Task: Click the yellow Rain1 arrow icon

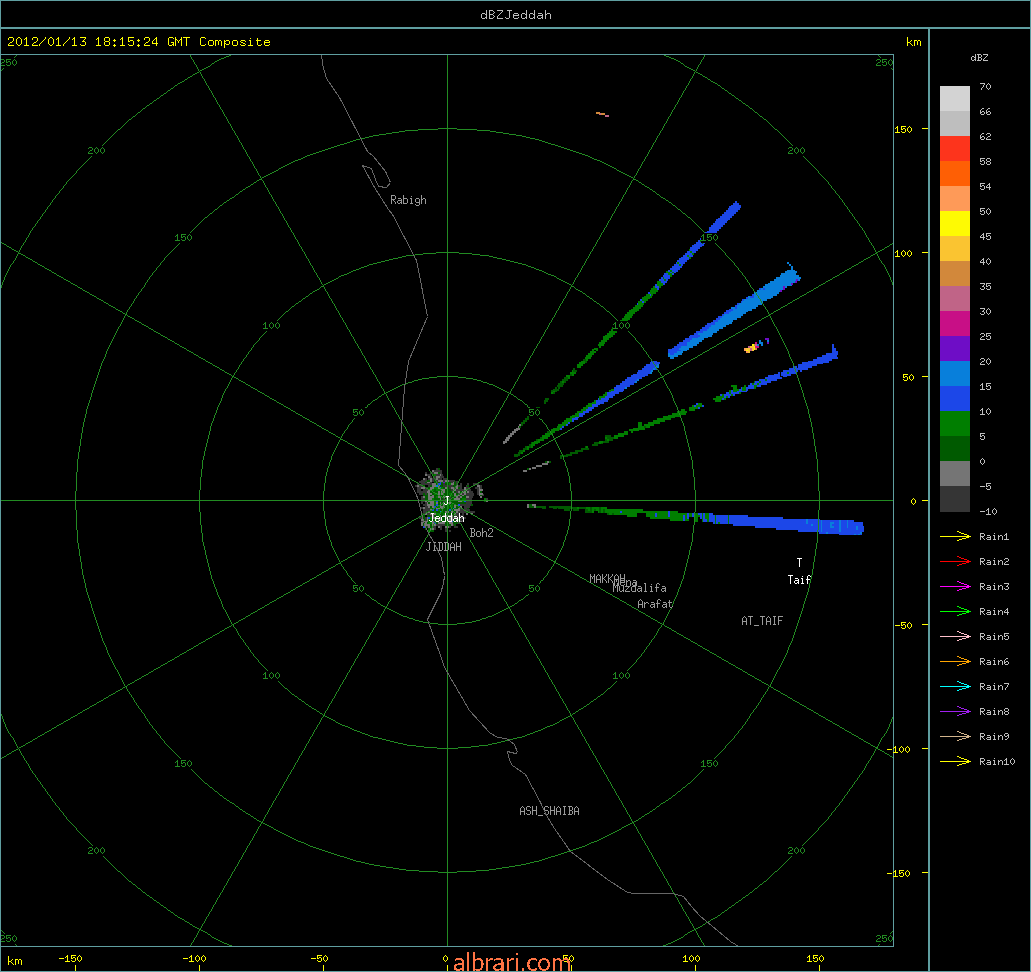Action: coord(955,537)
